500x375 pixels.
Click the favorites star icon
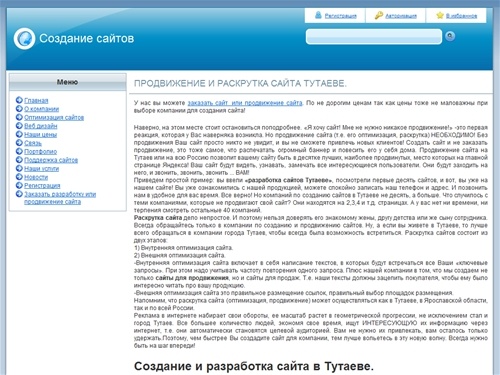(x=440, y=15)
